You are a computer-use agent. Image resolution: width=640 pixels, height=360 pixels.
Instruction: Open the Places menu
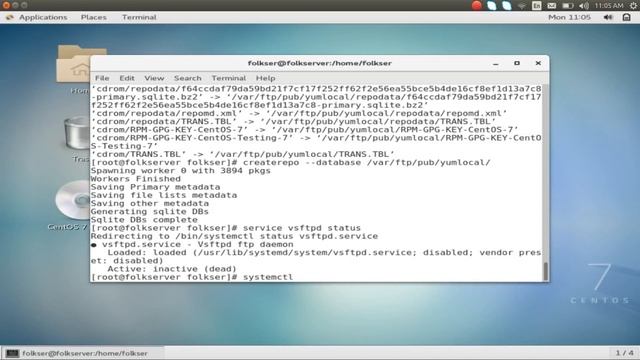click(93, 17)
